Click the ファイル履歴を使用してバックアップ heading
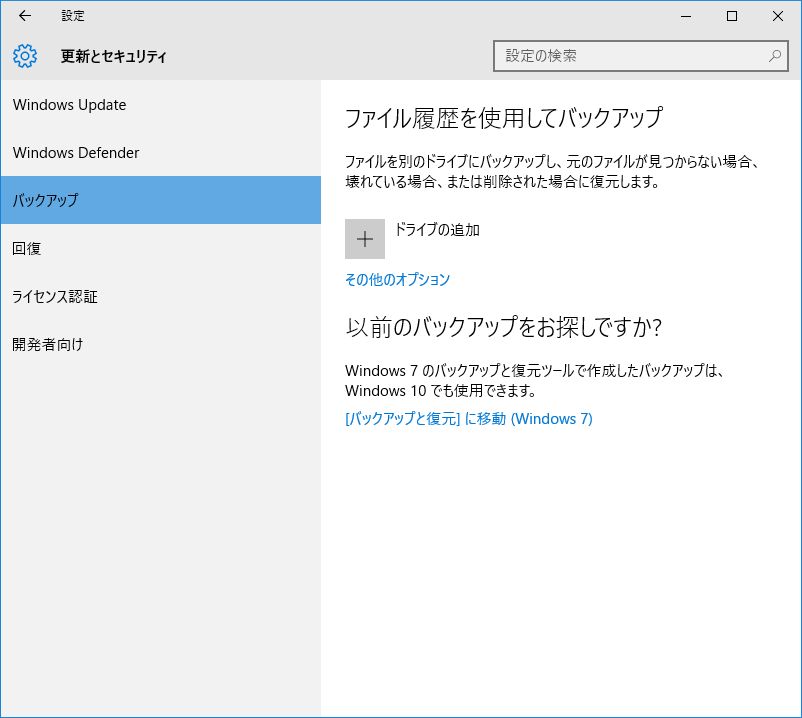The image size is (802, 718). (503, 118)
